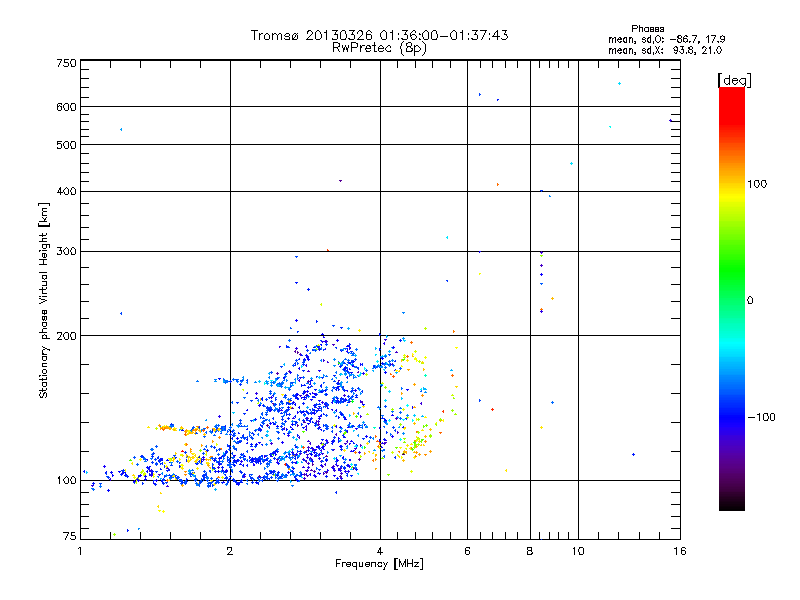Click the colorbar label '0'
800x600 pixels.
pyautogui.click(x=749, y=300)
